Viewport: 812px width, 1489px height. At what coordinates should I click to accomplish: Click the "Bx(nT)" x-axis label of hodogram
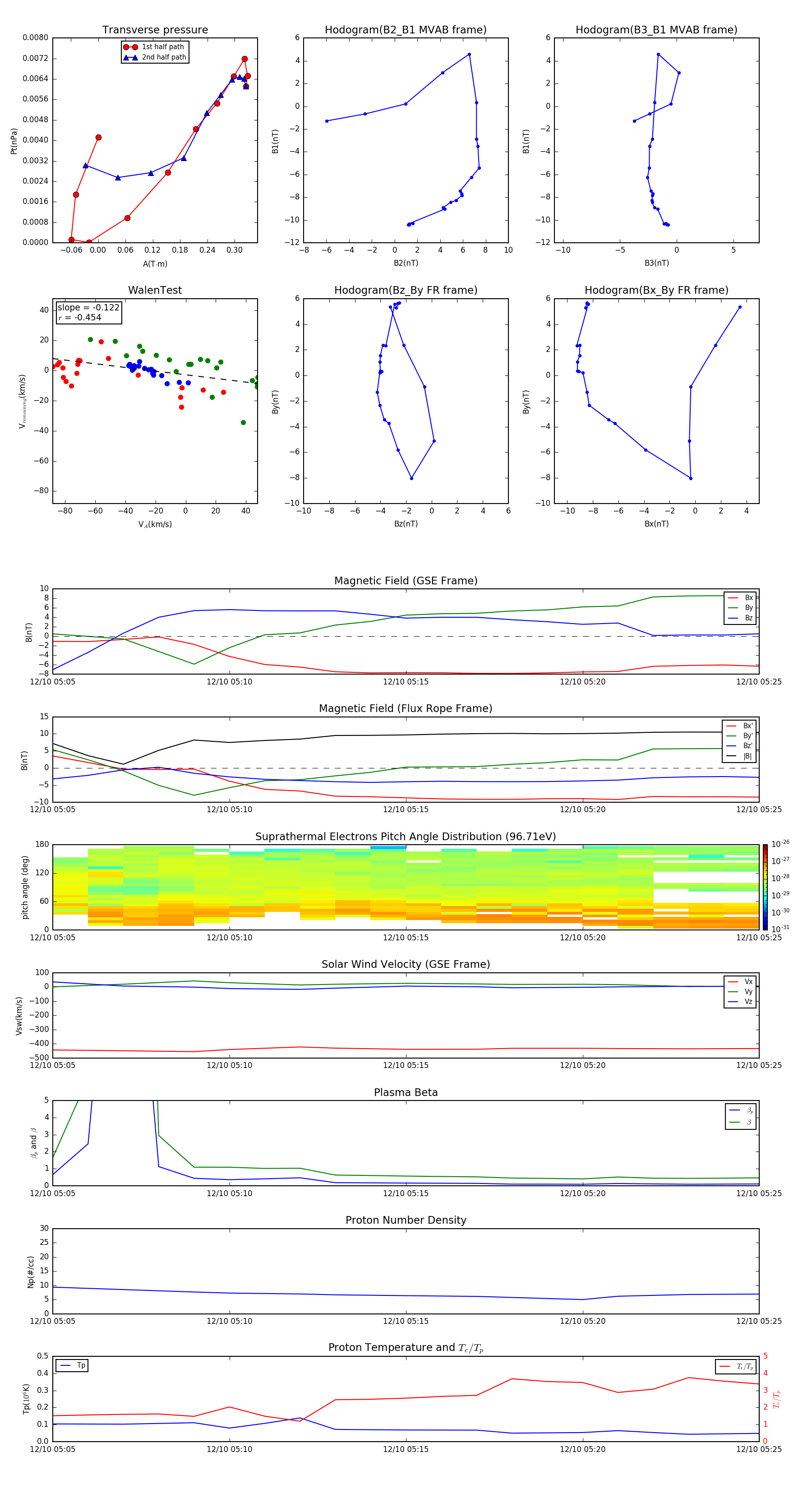pos(656,524)
